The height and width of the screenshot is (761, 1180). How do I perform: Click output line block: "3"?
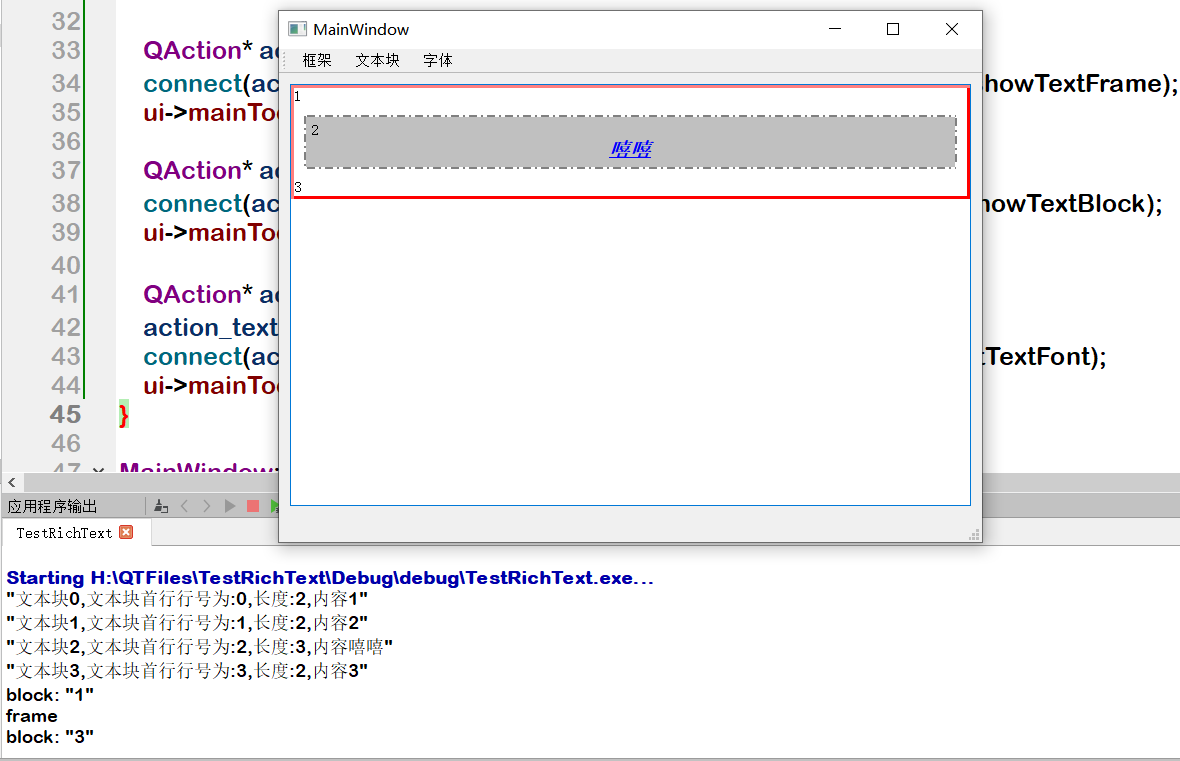(x=50, y=737)
